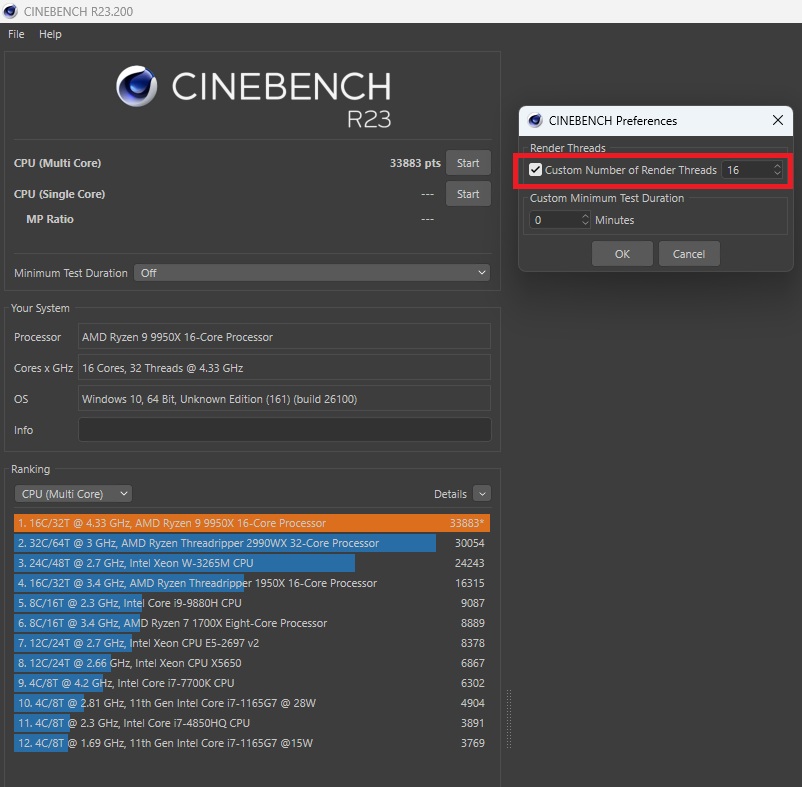802x787 pixels.
Task: Increase minimum test minutes with up arrow
Action: tap(585, 216)
